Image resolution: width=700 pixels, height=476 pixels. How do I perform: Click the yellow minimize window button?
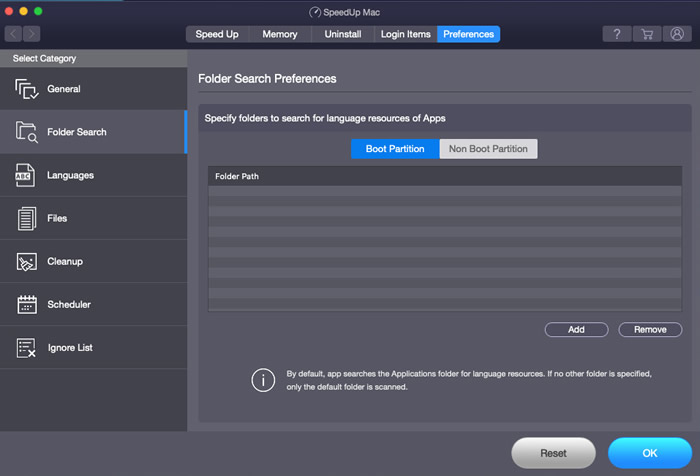(23, 11)
